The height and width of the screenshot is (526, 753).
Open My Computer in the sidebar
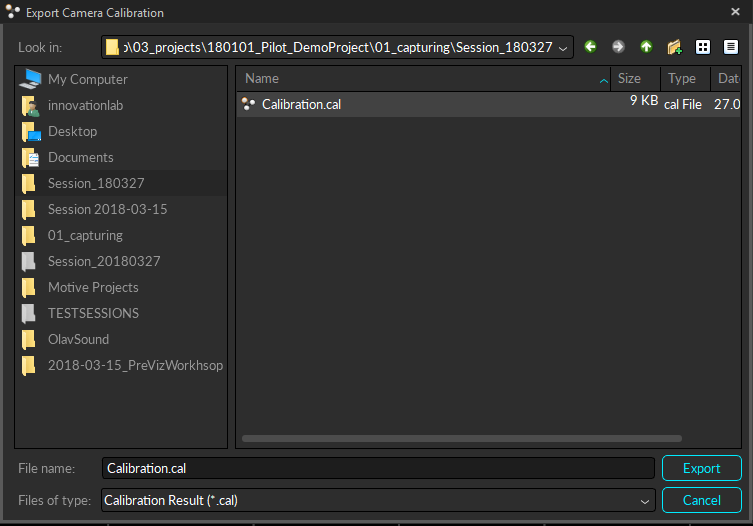point(87,79)
